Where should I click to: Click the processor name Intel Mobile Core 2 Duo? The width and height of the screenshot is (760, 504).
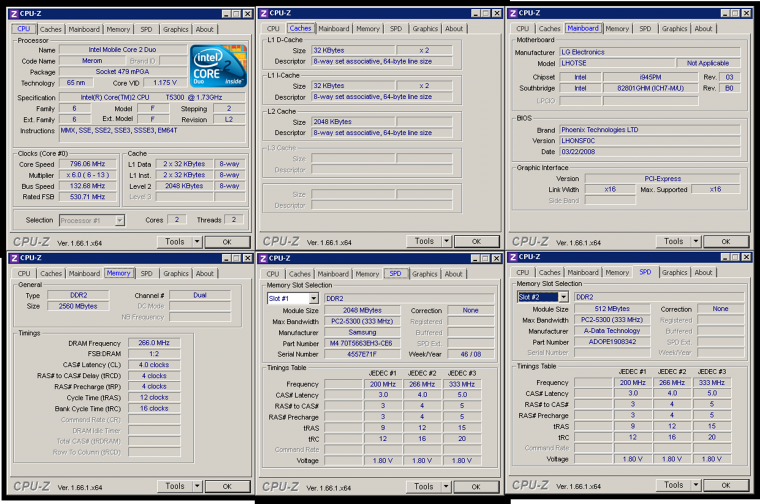point(123,49)
